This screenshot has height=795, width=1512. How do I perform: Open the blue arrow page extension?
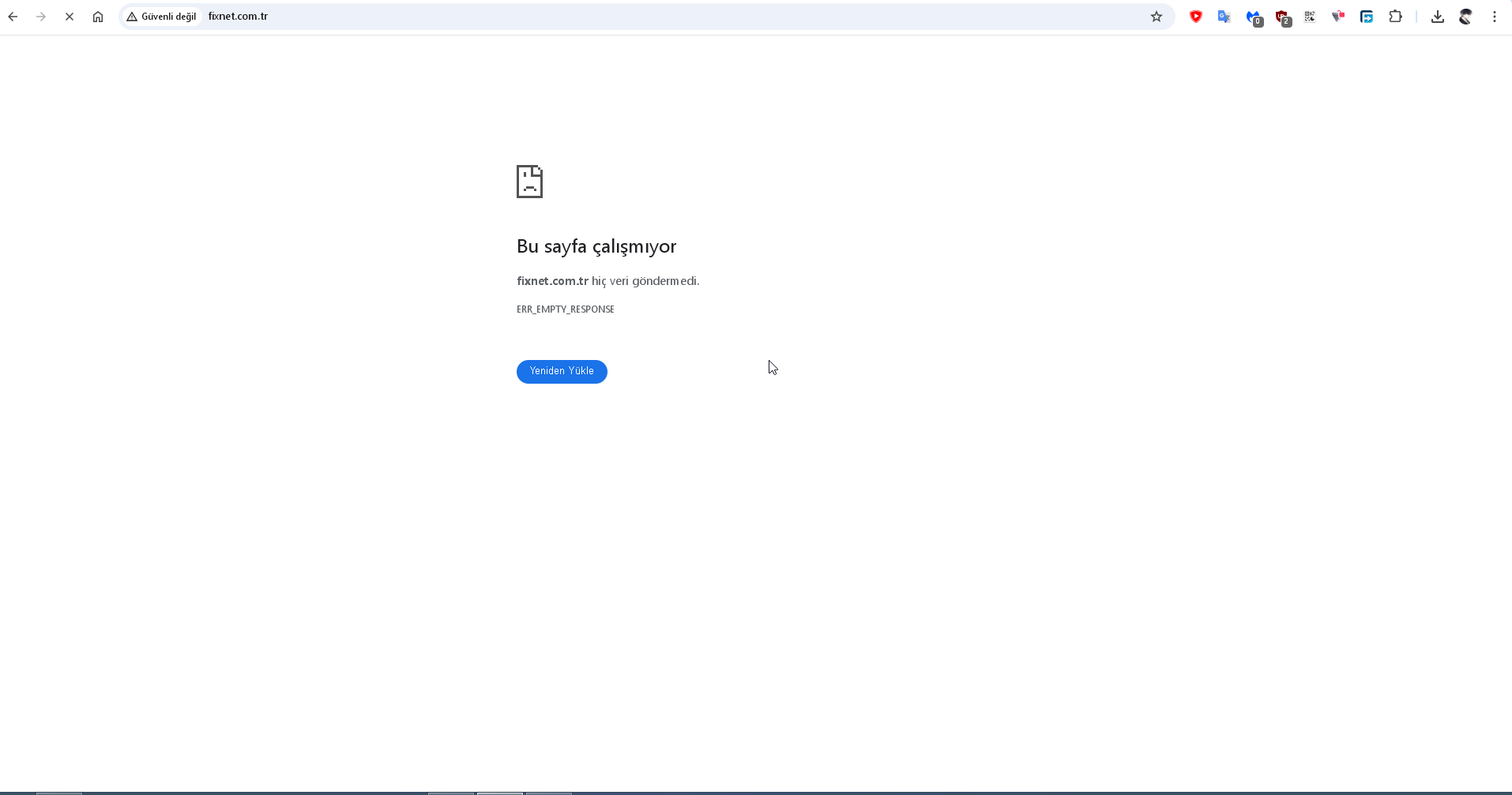coord(1367,17)
